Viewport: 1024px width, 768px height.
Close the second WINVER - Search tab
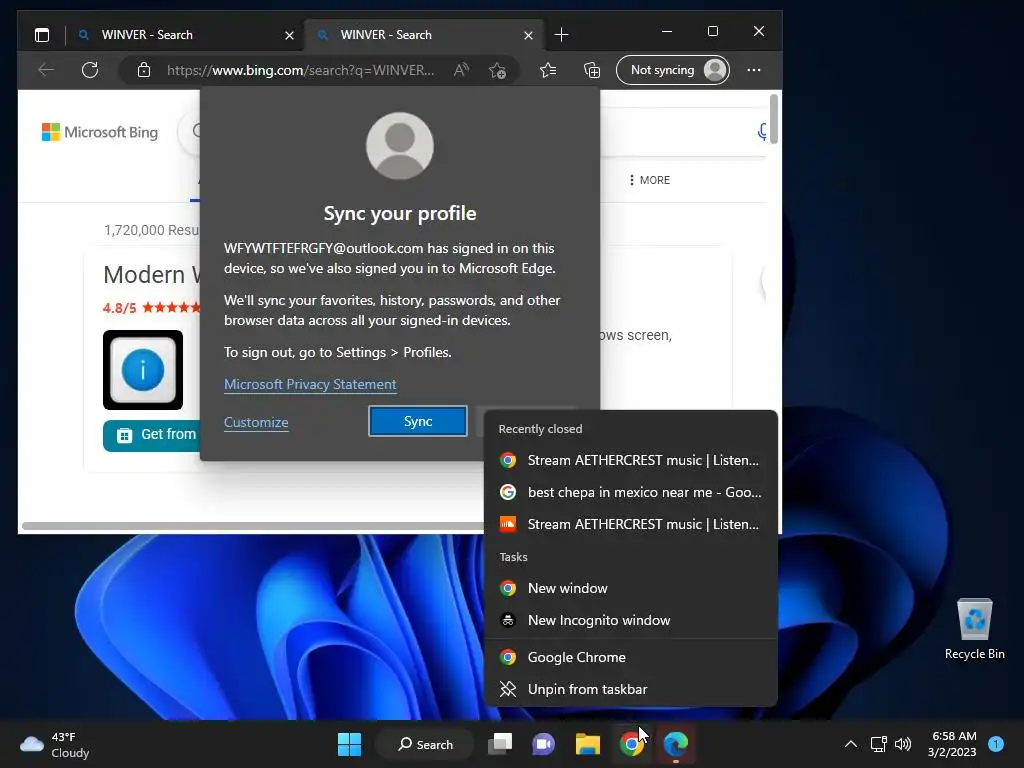coord(528,35)
